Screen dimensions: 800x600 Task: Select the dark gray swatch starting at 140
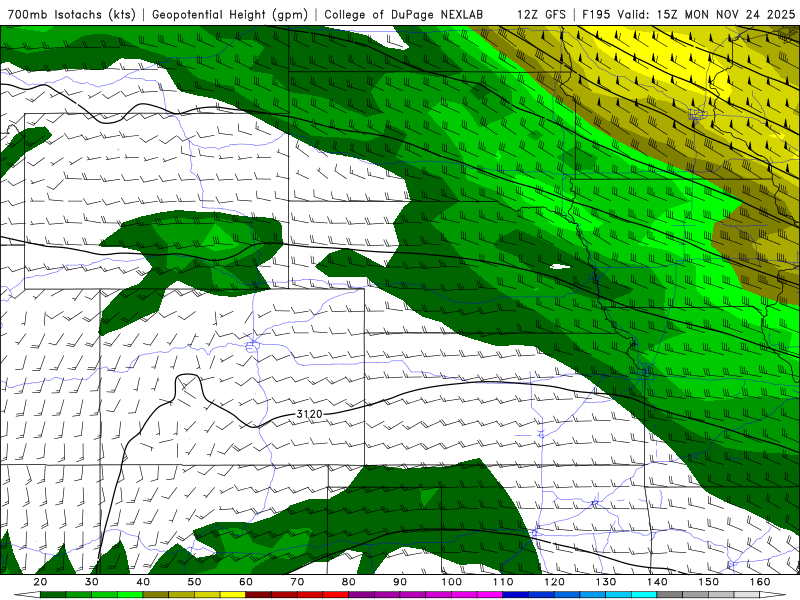click(670, 594)
